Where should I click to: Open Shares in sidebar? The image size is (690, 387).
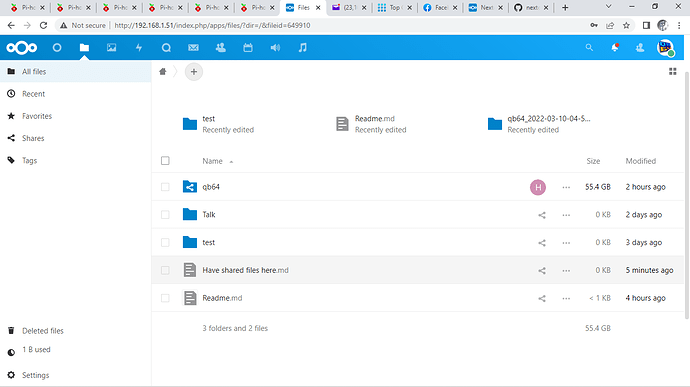[x=75, y=138]
